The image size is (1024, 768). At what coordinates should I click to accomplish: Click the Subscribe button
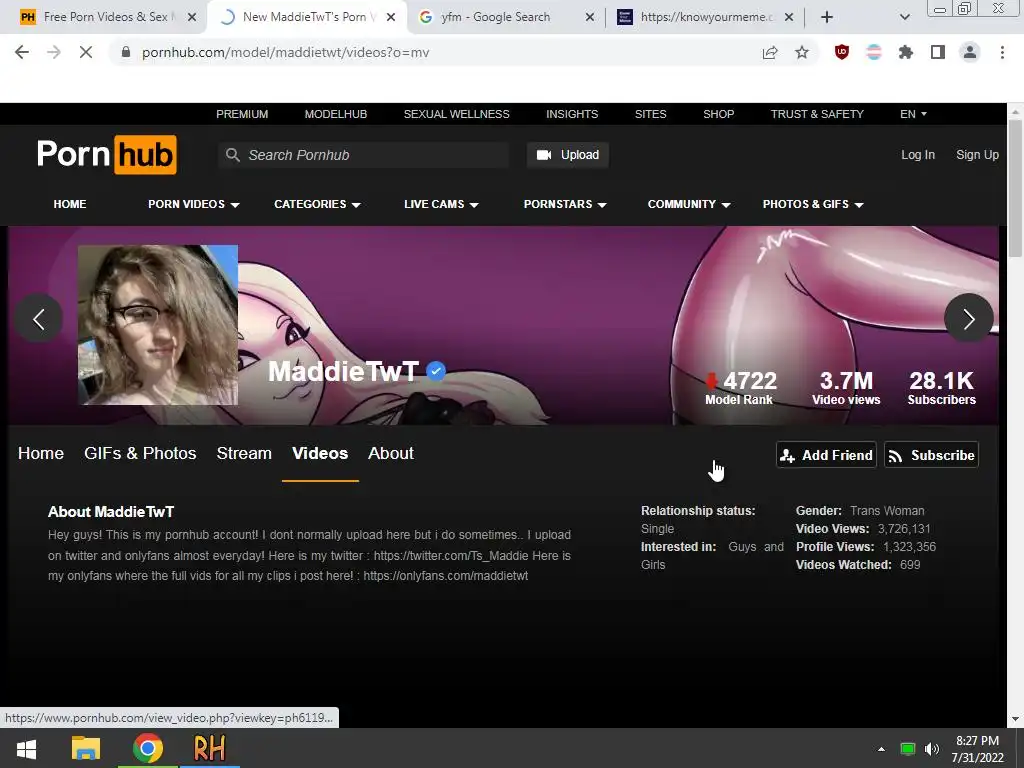931,455
